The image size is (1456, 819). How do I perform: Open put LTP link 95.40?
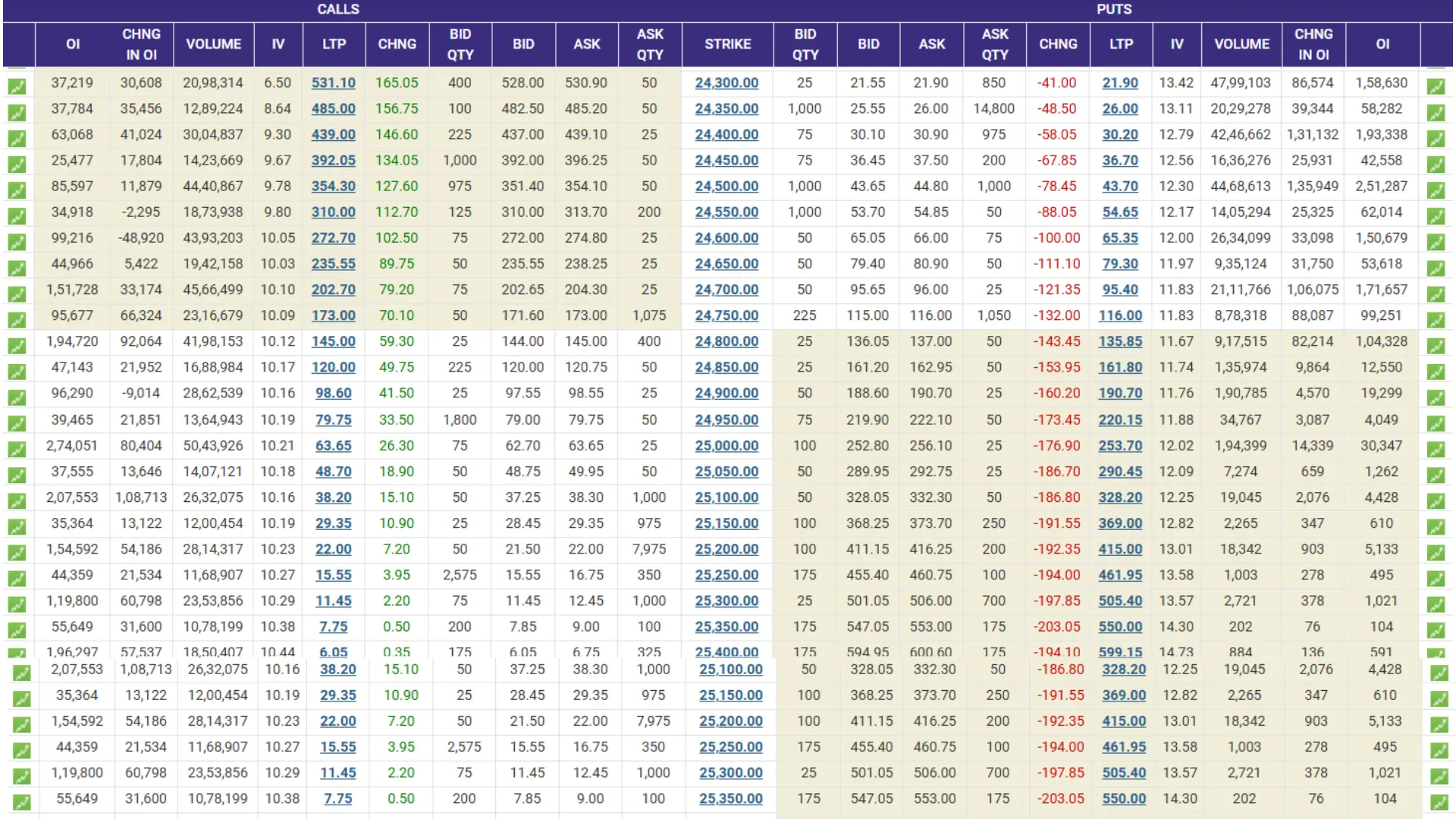point(1120,290)
